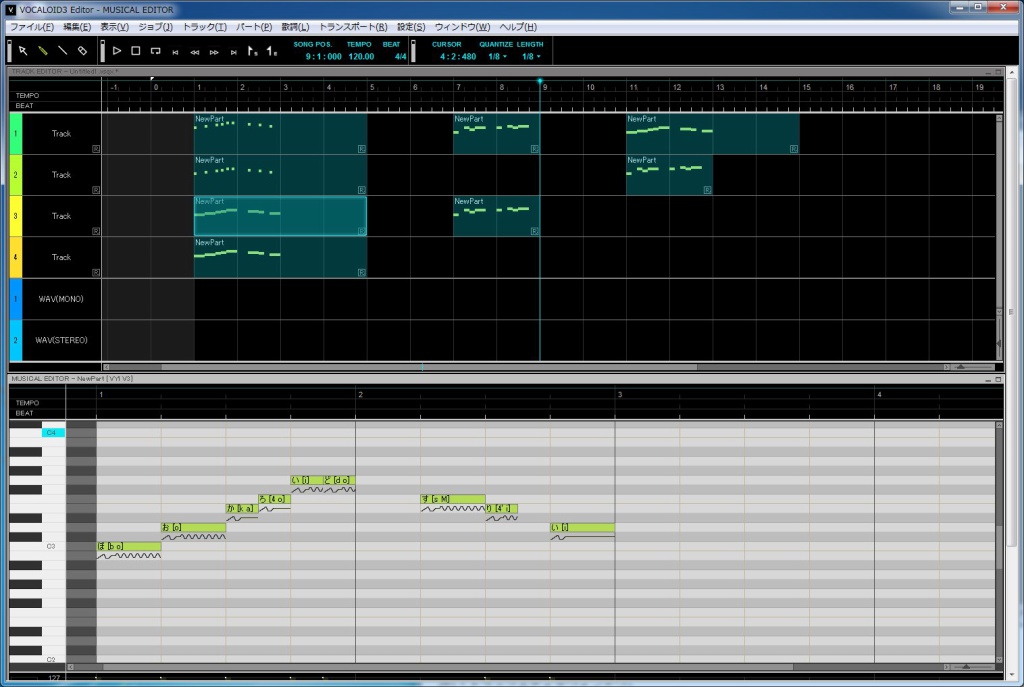Image resolution: width=1024 pixels, height=687 pixels.
Task: Select the WAV(MONO) track header
Action: 61,299
